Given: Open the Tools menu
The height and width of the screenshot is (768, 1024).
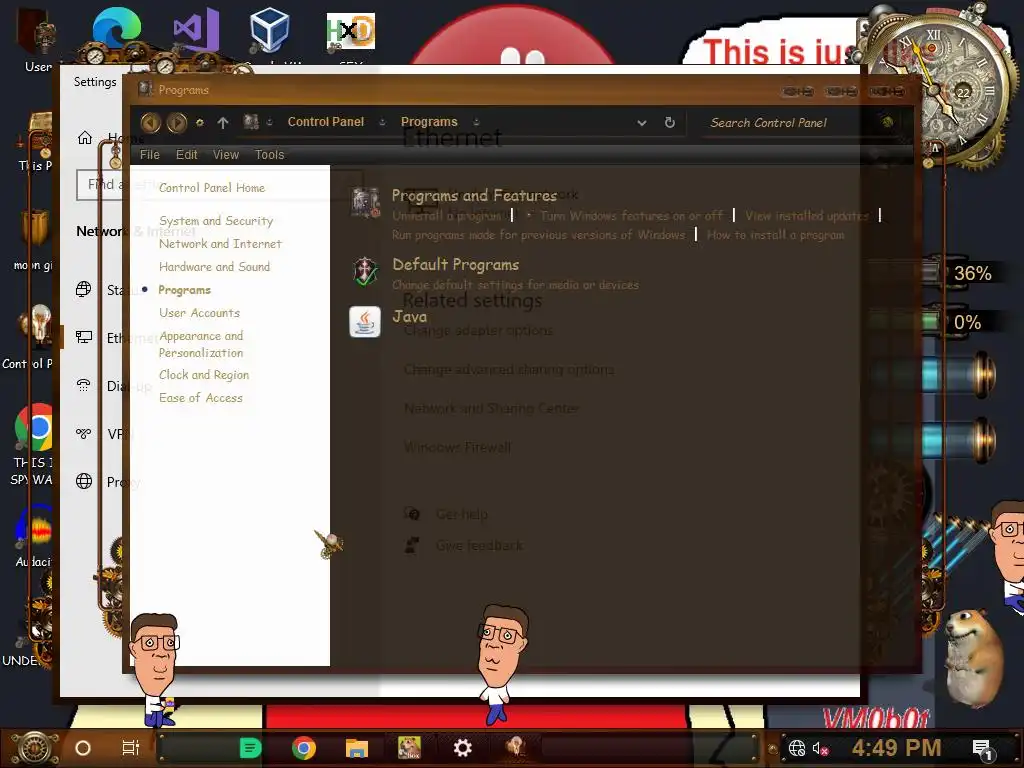Looking at the screenshot, I should [x=270, y=155].
